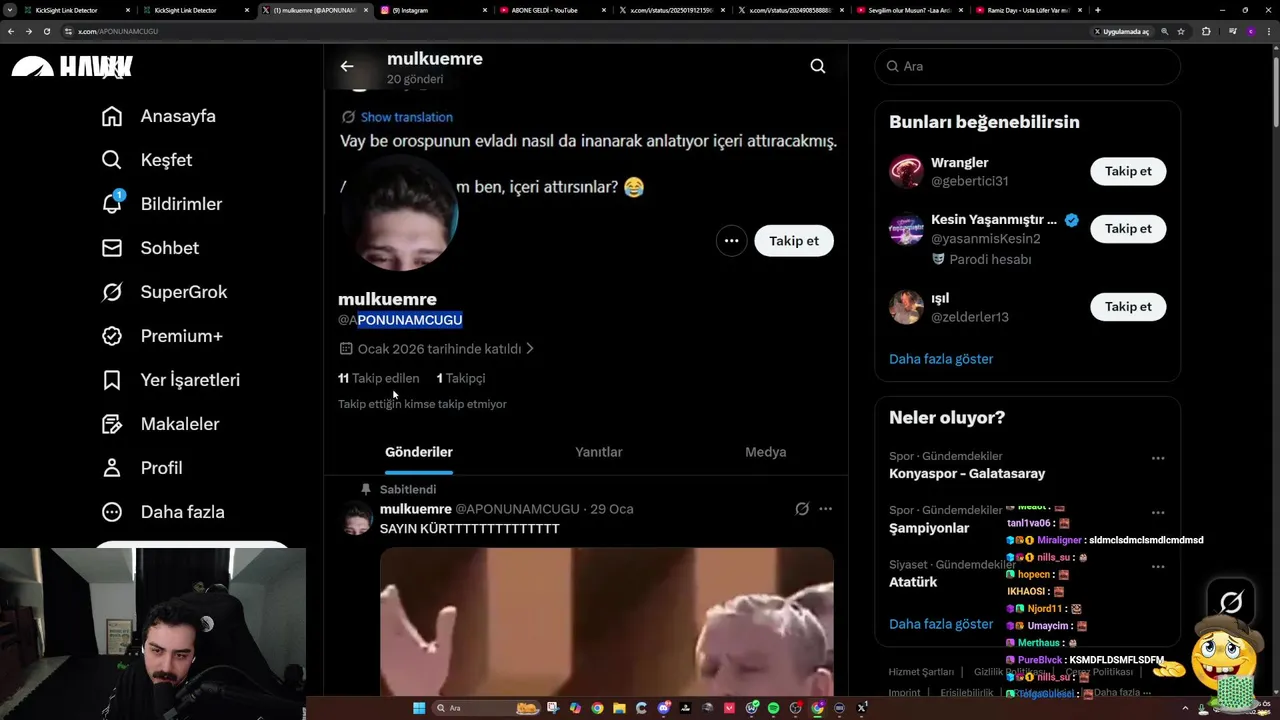Viewport: 1280px width, 720px height.
Task: Open Premium+ page
Action: (161, 336)
